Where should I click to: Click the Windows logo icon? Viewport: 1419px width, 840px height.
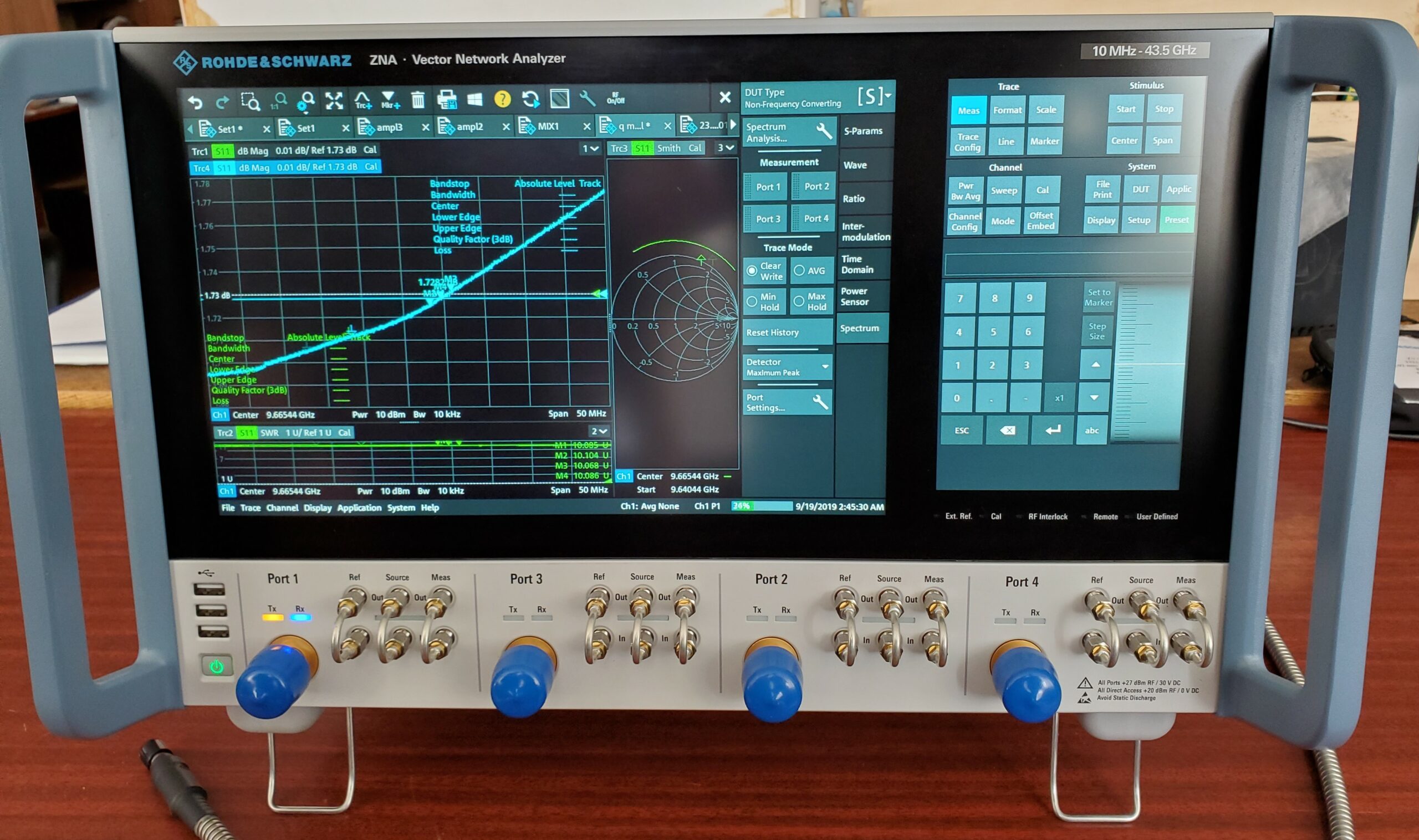474,100
